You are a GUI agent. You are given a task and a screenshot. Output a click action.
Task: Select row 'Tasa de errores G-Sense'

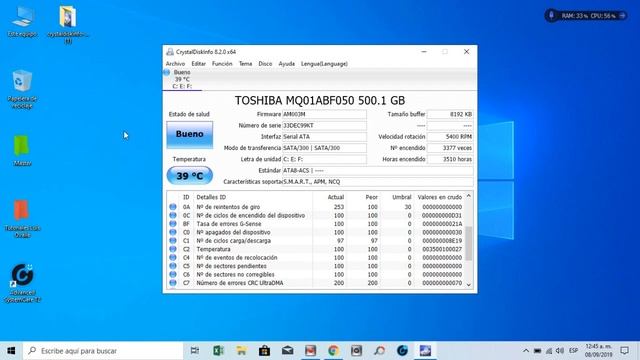316,224
